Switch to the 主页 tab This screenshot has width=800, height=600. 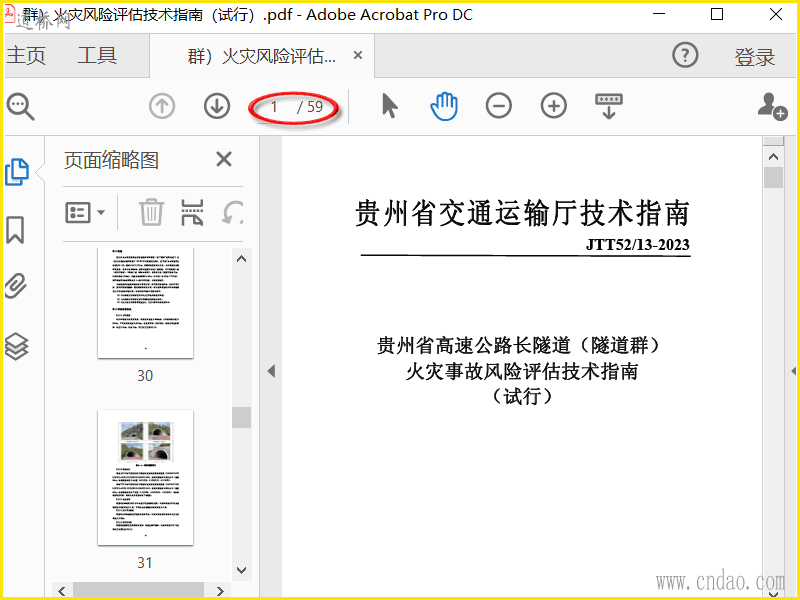[x=26, y=55]
